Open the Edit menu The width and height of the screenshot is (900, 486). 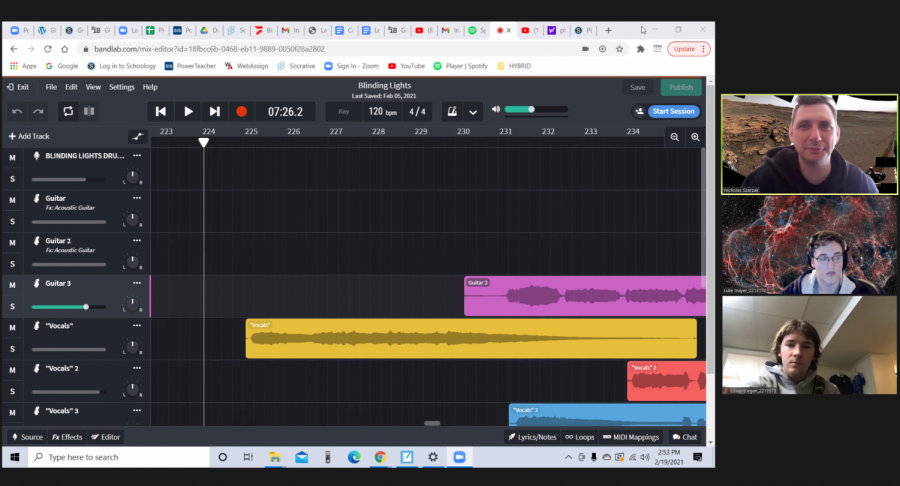click(x=71, y=87)
